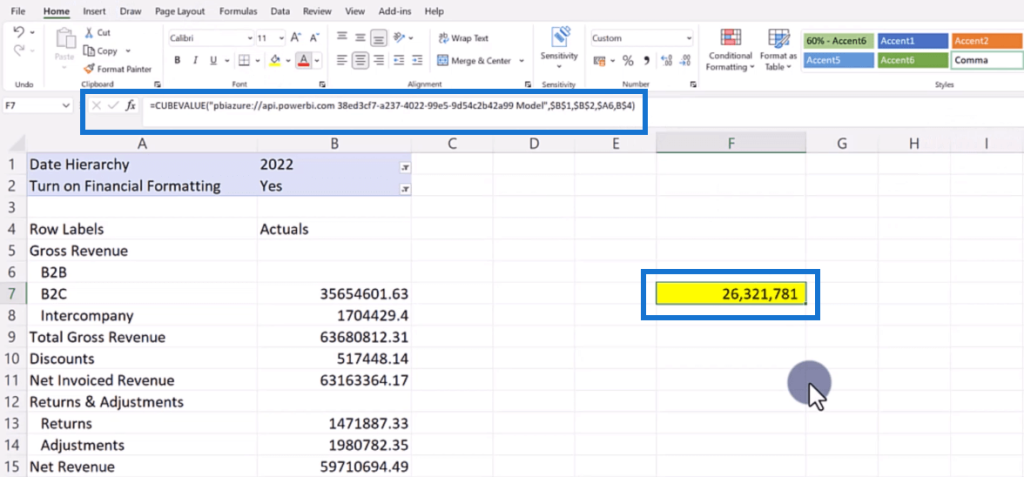Click the Copy button
The height and width of the screenshot is (477, 1024).
tap(101, 51)
